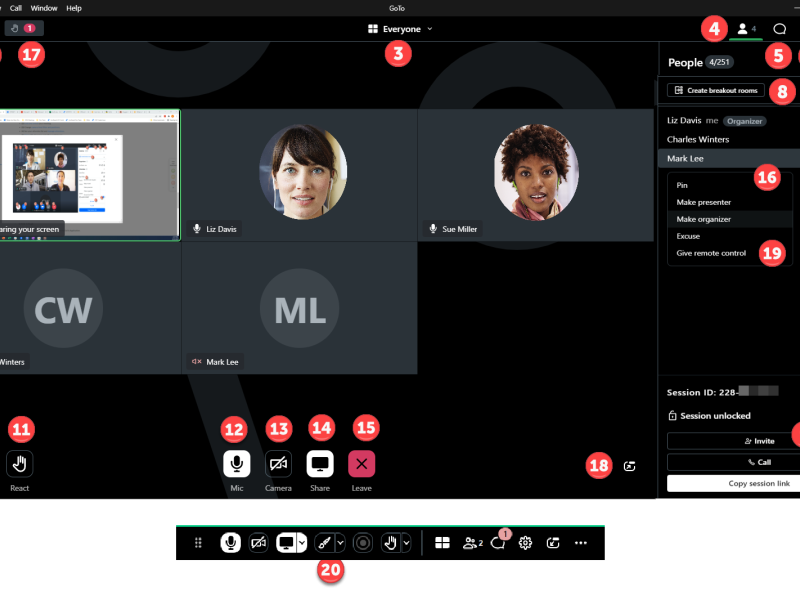
Task: Expand the reactions dropdown arrow on floating toolbar
Action: tap(407, 543)
